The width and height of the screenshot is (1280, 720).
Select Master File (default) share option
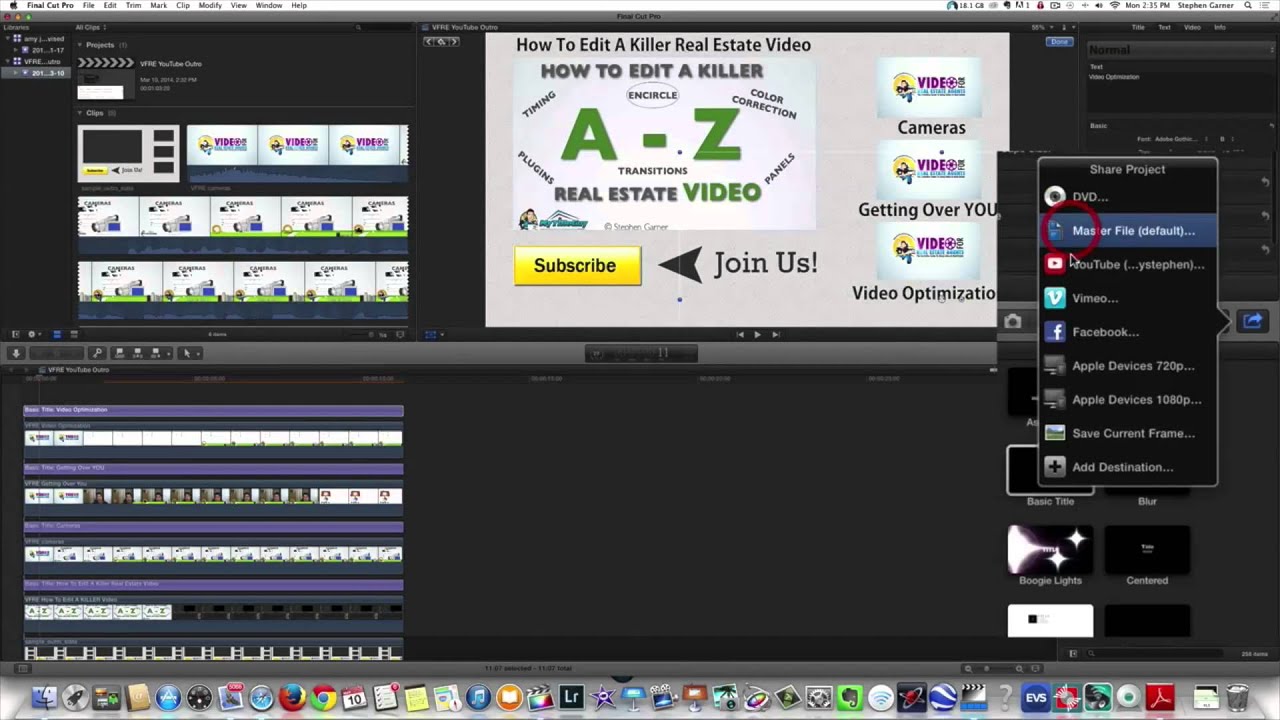coord(1127,231)
